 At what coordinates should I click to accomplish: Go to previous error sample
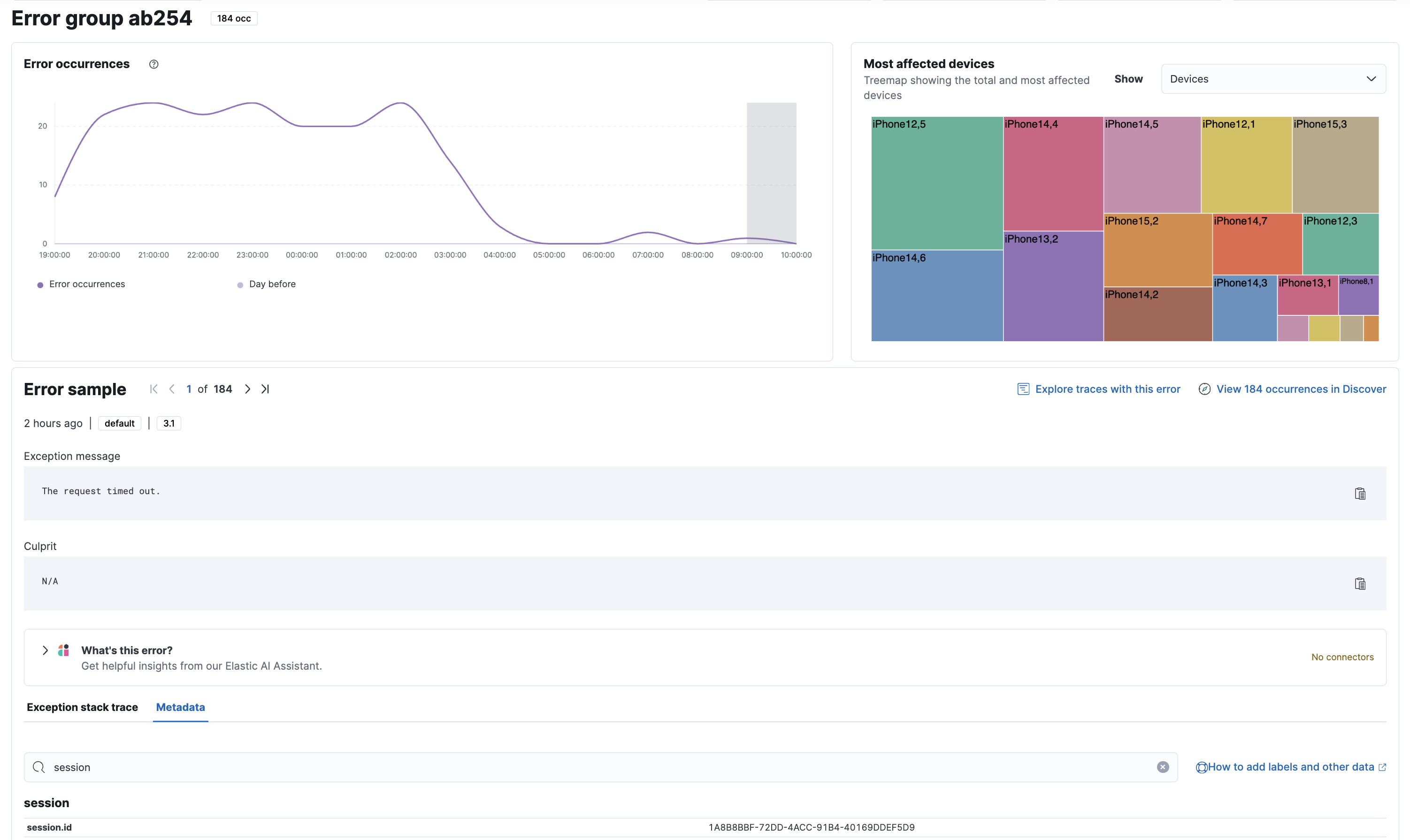coord(172,389)
